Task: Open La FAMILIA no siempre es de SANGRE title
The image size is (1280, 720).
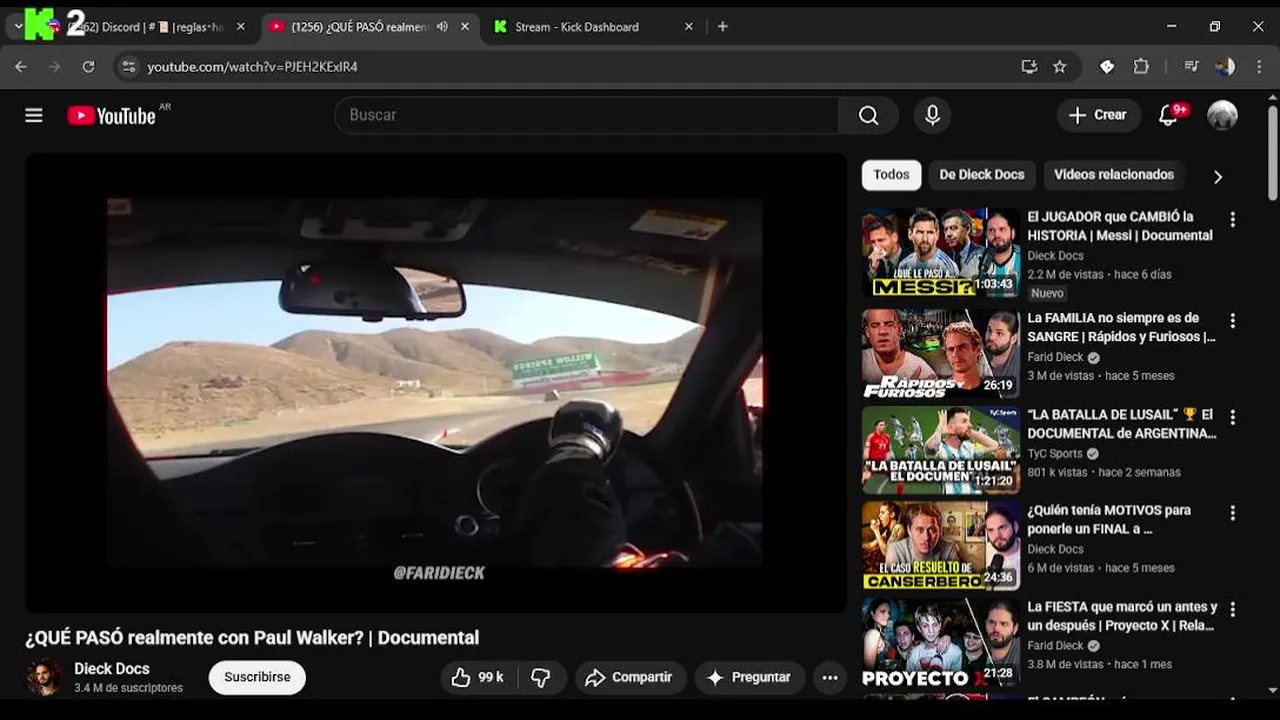Action: pos(1121,327)
